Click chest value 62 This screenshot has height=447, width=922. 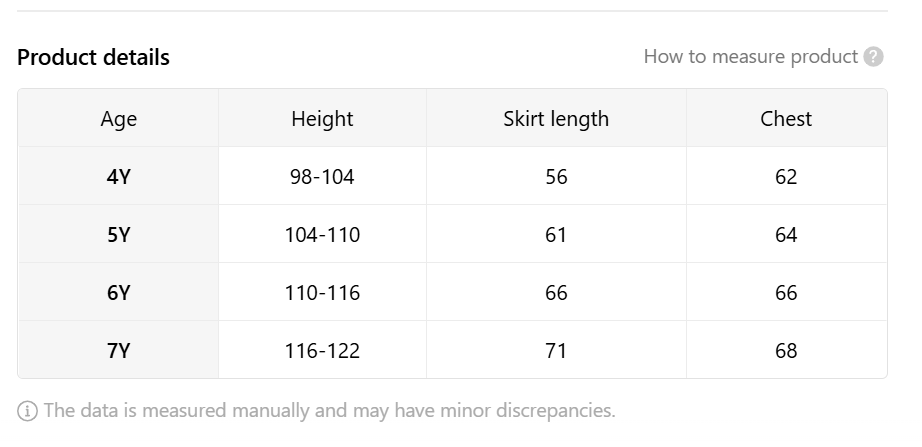click(x=786, y=176)
